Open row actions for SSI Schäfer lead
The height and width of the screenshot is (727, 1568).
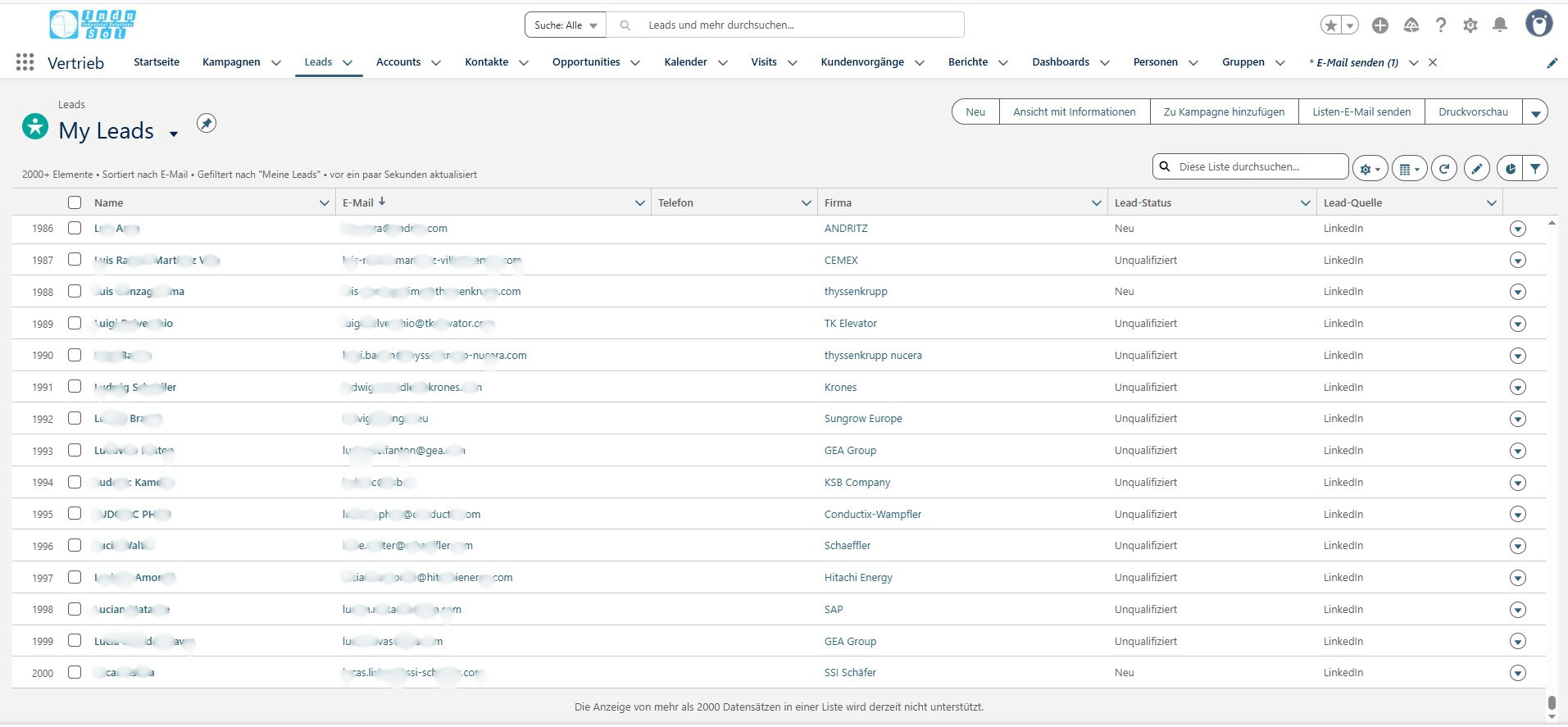point(1518,673)
